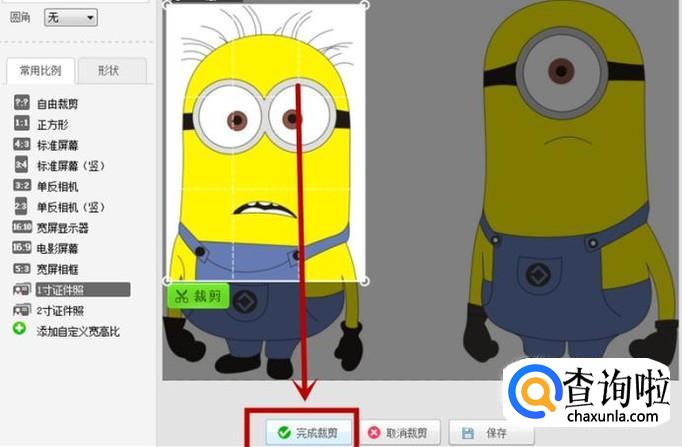Choose the 3:2 SLR camera (单反相机) icon

coord(20,186)
